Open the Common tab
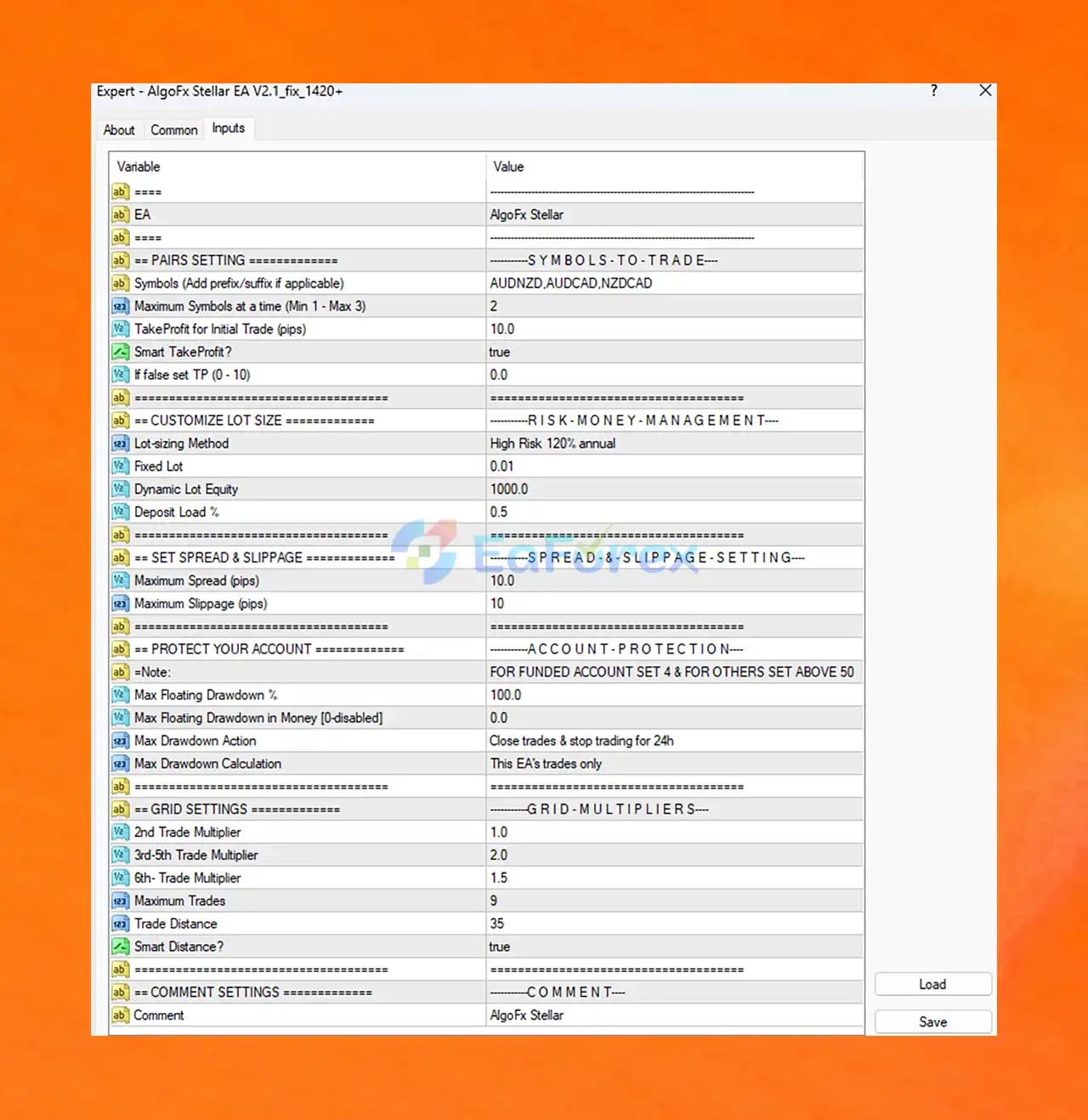Viewport: 1088px width, 1120px height. coord(174,130)
